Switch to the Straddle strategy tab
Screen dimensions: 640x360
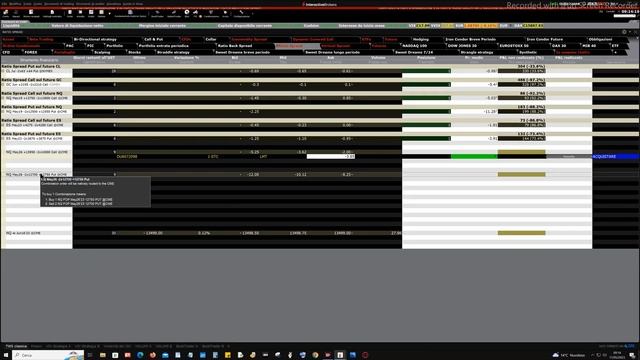[x=173, y=53]
